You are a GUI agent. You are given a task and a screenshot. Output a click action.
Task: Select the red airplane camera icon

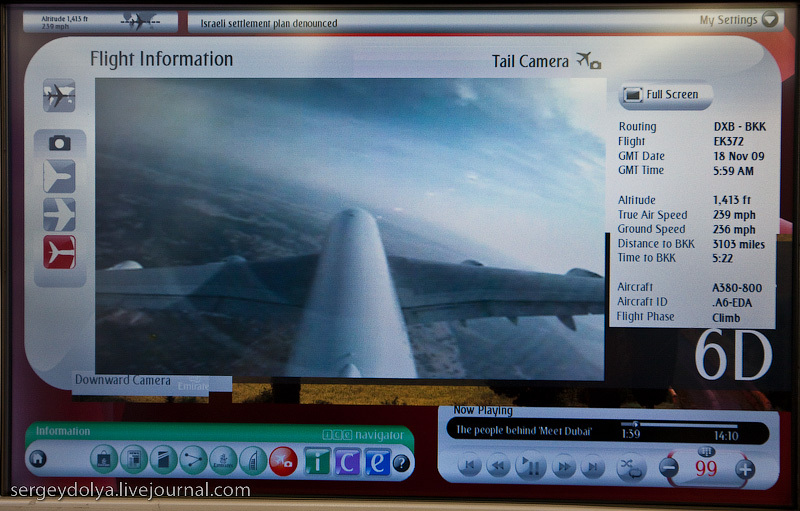click(x=283, y=461)
